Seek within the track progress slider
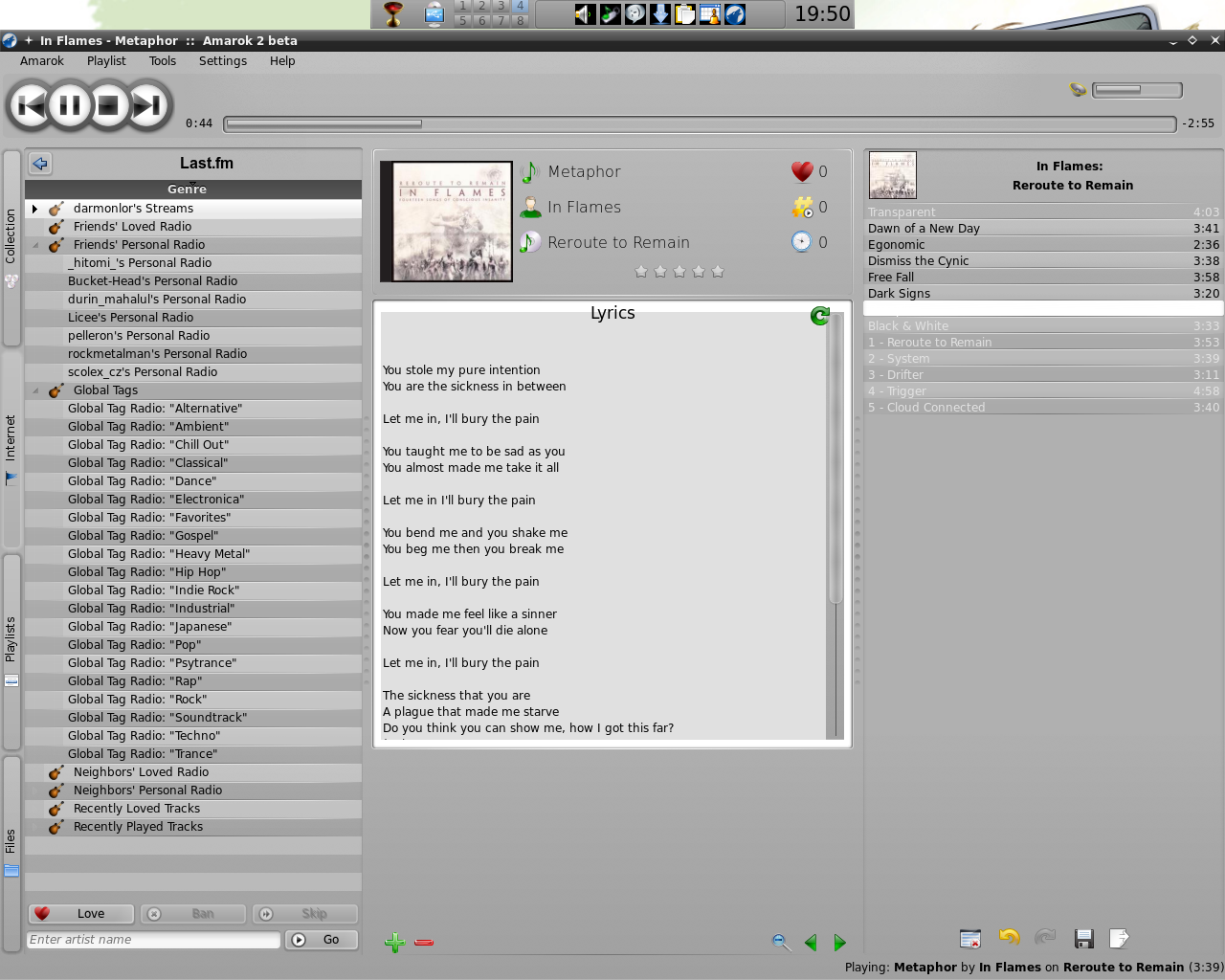 click(x=700, y=123)
